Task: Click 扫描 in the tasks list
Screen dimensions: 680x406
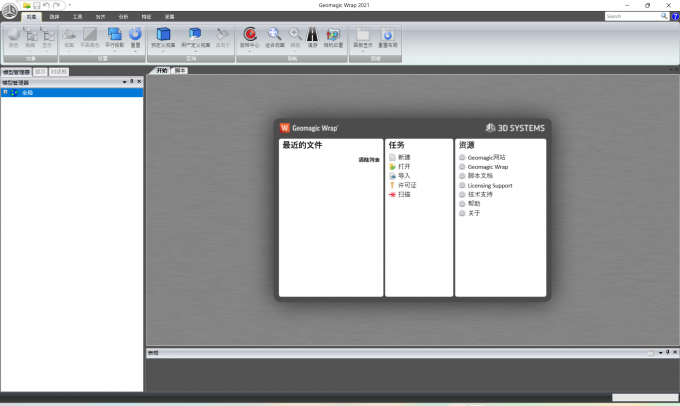Action: 404,194
